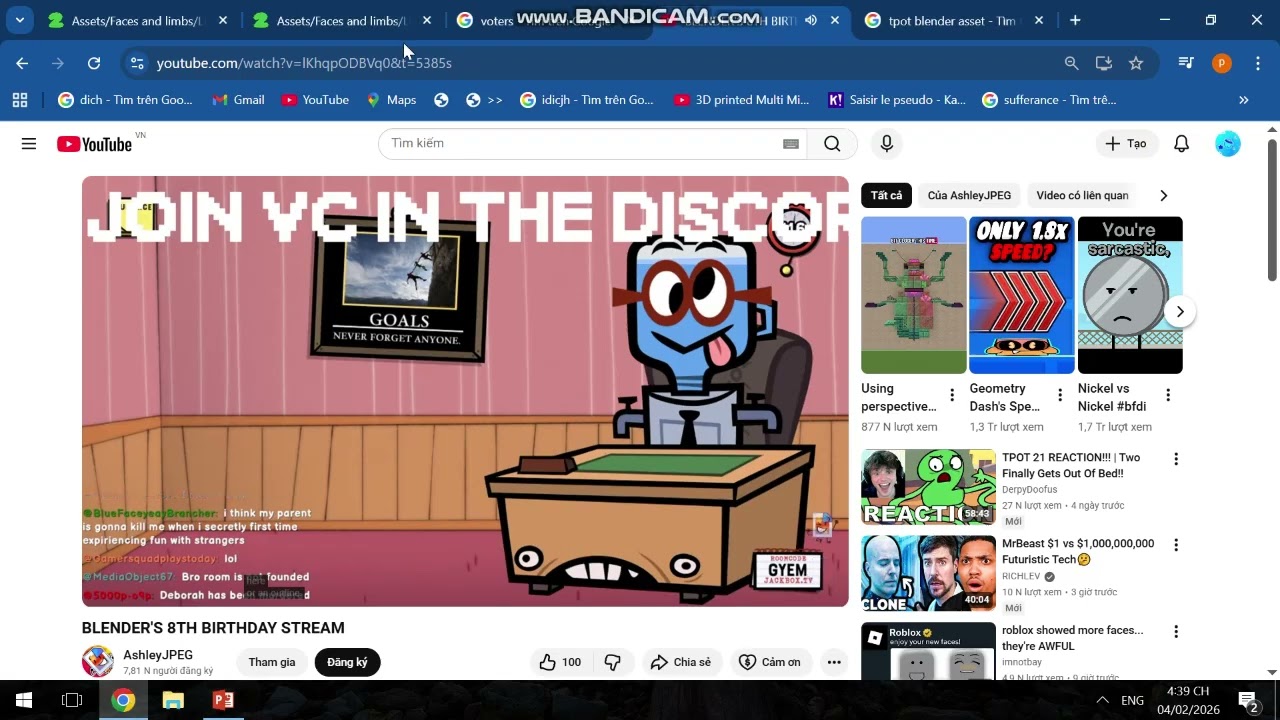
Task: Open the Using perspective short thumbnail
Action: [914, 295]
